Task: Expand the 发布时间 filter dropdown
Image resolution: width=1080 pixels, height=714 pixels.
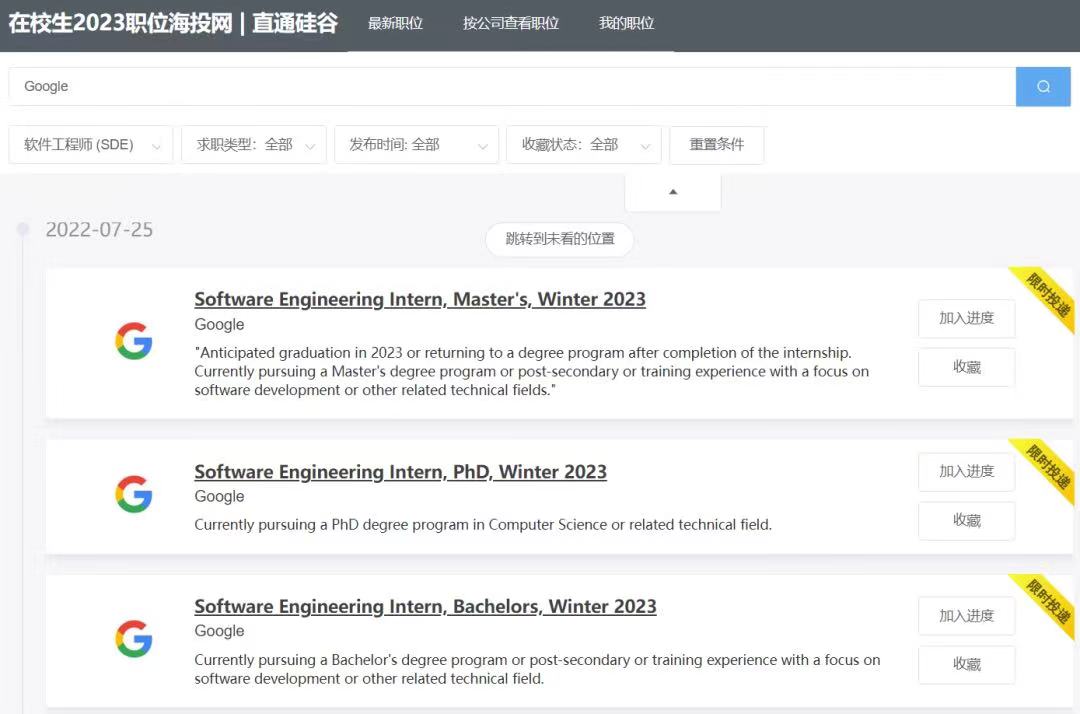Action: 417,145
